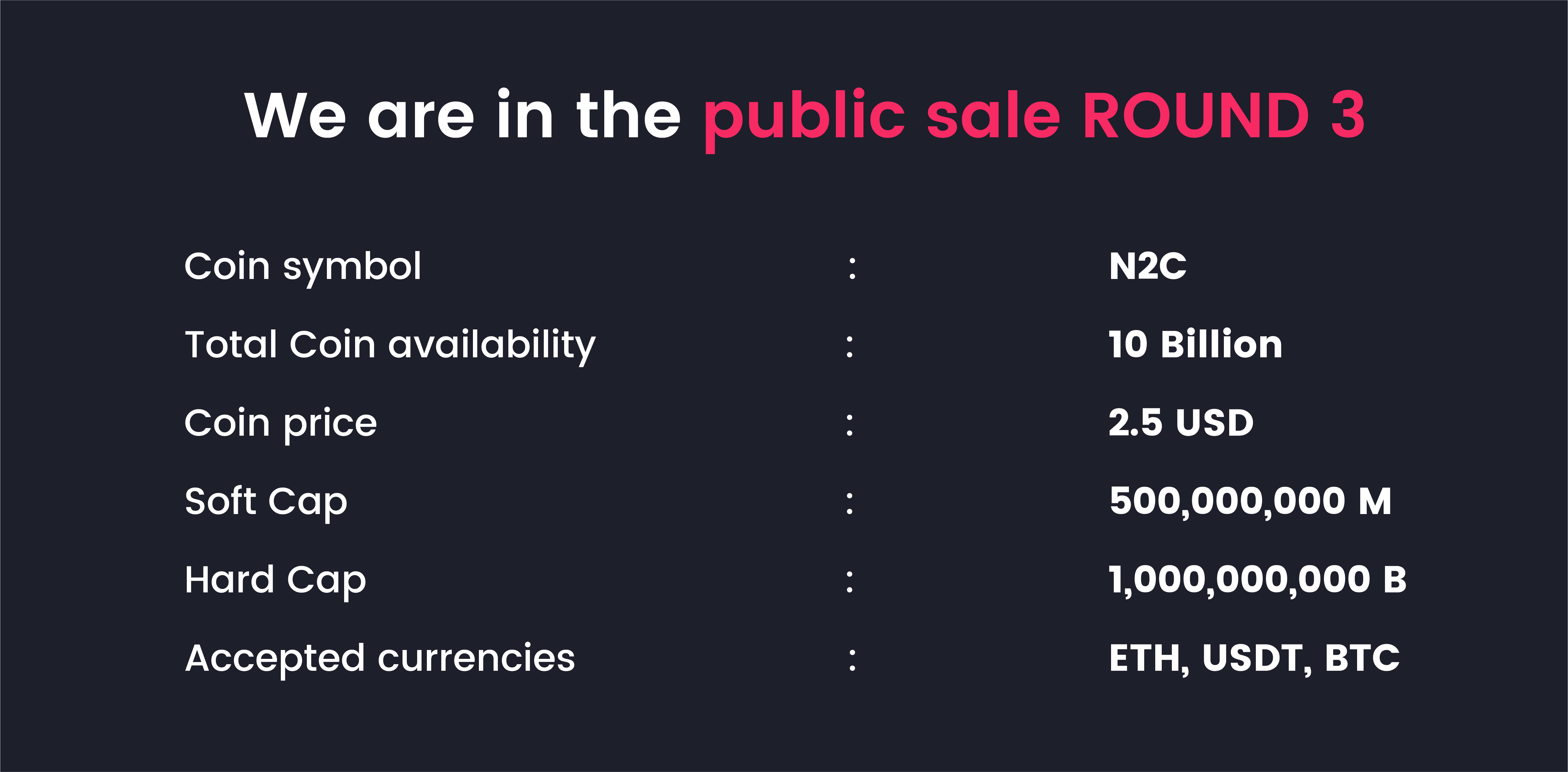Click the 'Accepted currencies' label

pos(380,659)
